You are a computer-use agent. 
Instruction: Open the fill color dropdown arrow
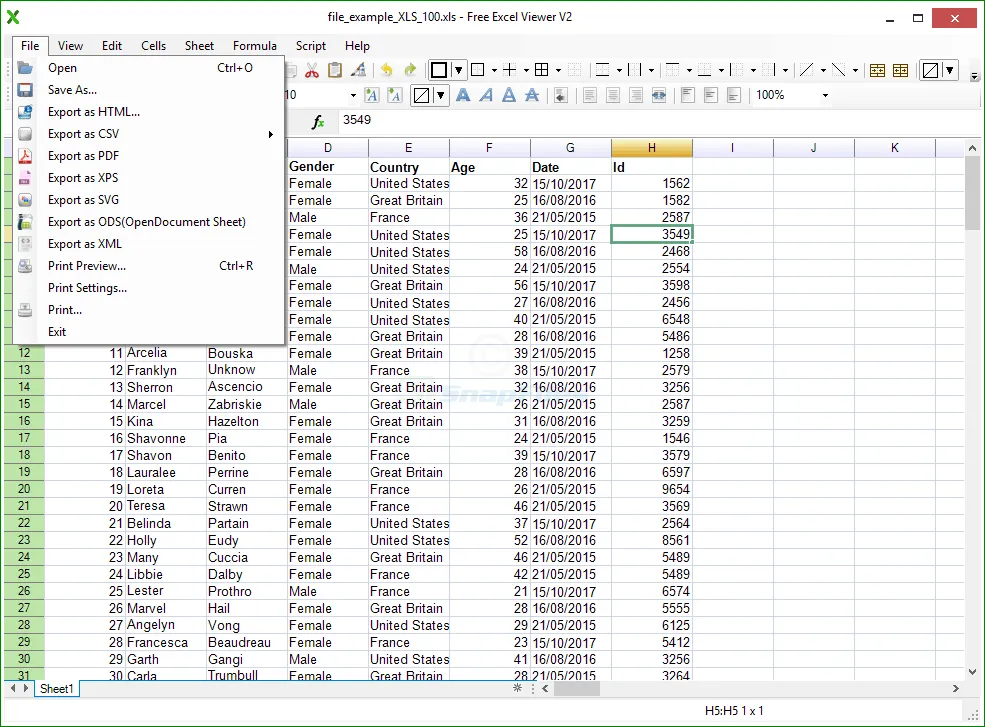click(x=440, y=96)
